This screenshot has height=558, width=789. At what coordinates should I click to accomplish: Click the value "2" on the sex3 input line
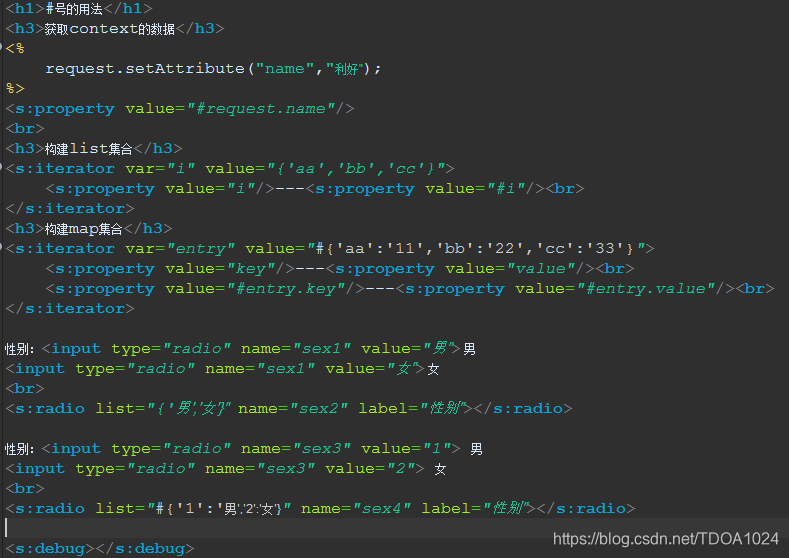(x=400, y=468)
